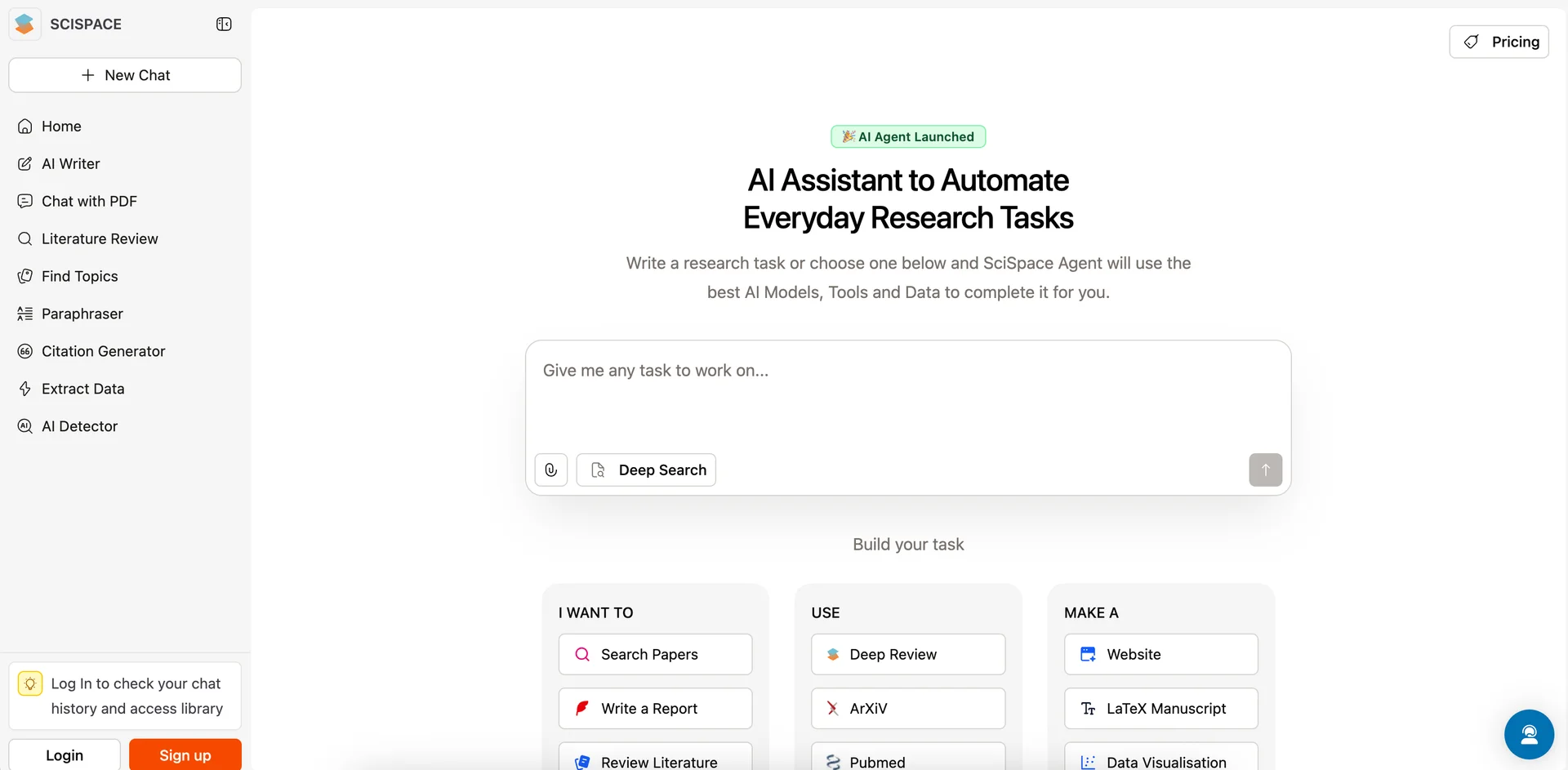Open Chat with PDF

pos(125,202)
